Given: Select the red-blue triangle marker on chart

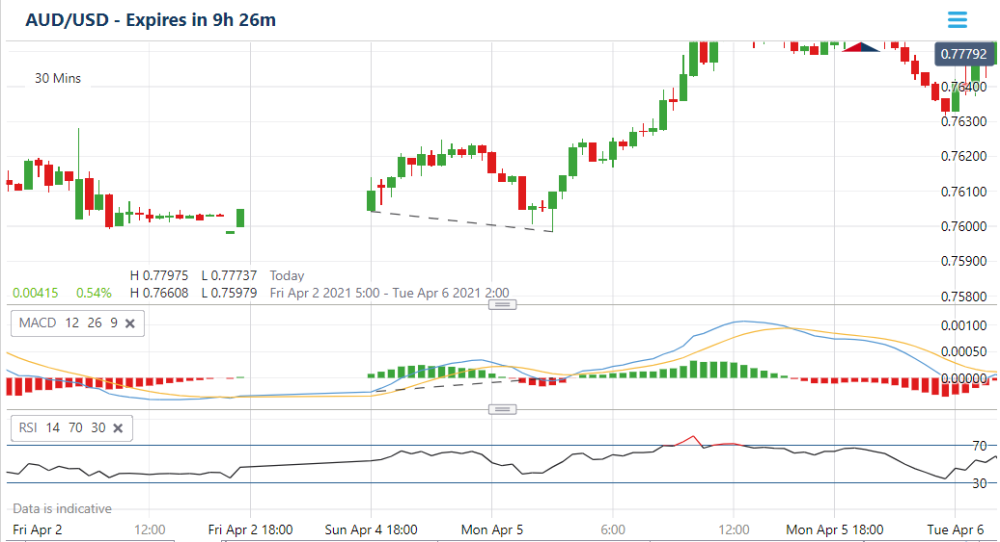Looking at the screenshot, I should pos(861,47).
